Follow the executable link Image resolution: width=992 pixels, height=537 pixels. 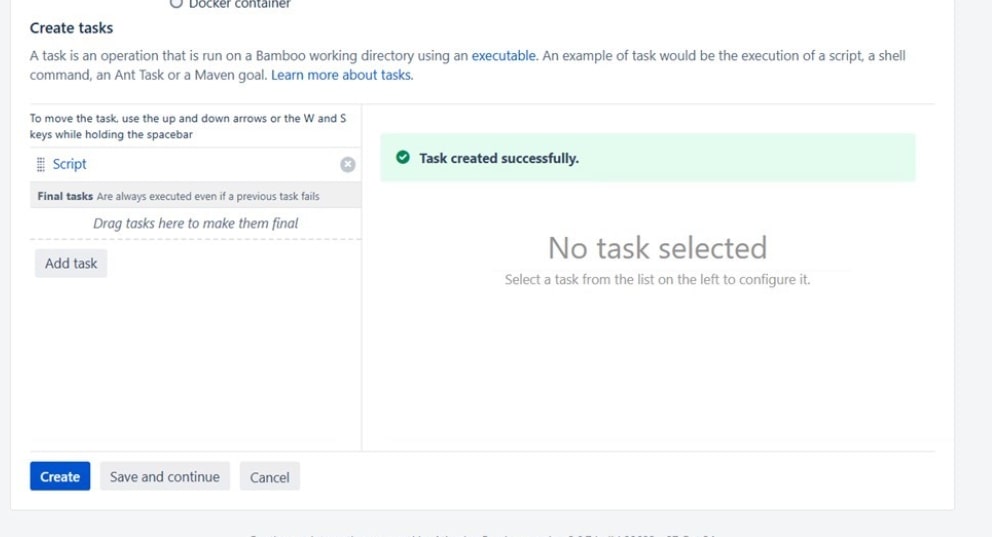click(504, 56)
